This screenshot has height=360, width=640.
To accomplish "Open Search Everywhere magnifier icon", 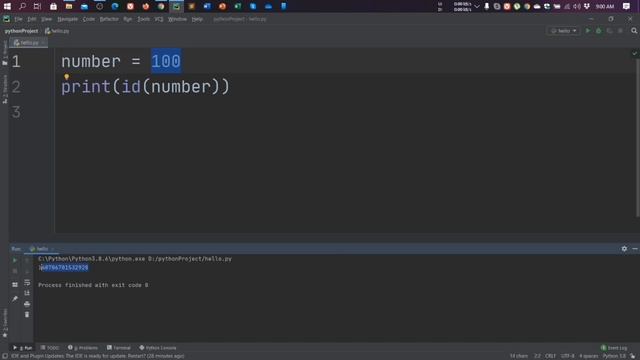I will click(x=634, y=31).
